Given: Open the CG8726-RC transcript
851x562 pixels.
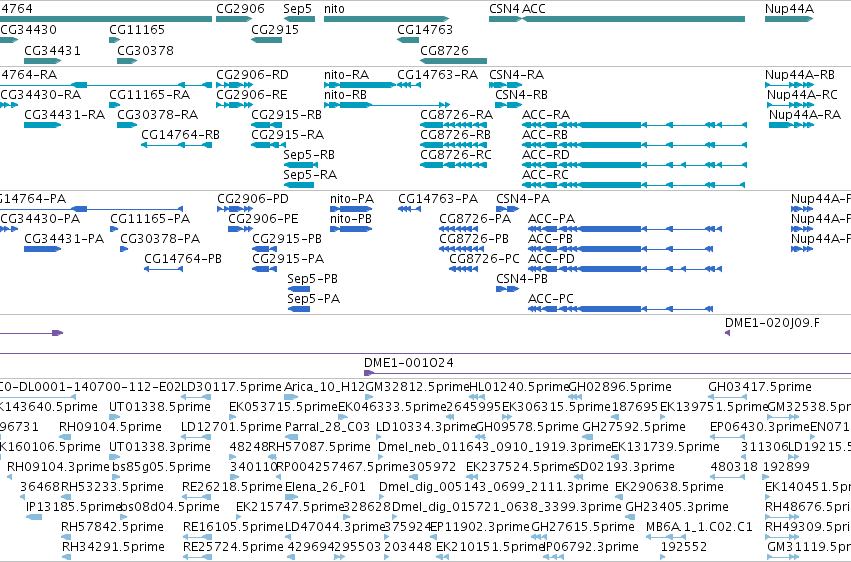Looking at the screenshot, I should click(456, 155).
